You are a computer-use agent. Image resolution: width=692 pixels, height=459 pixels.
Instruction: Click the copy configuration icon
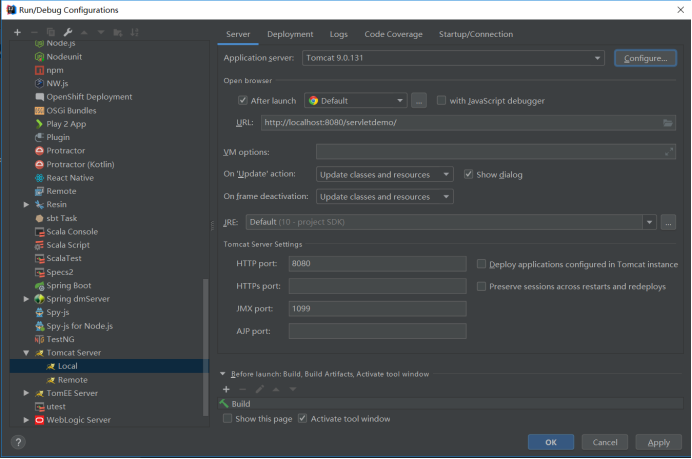(x=51, y=32)
